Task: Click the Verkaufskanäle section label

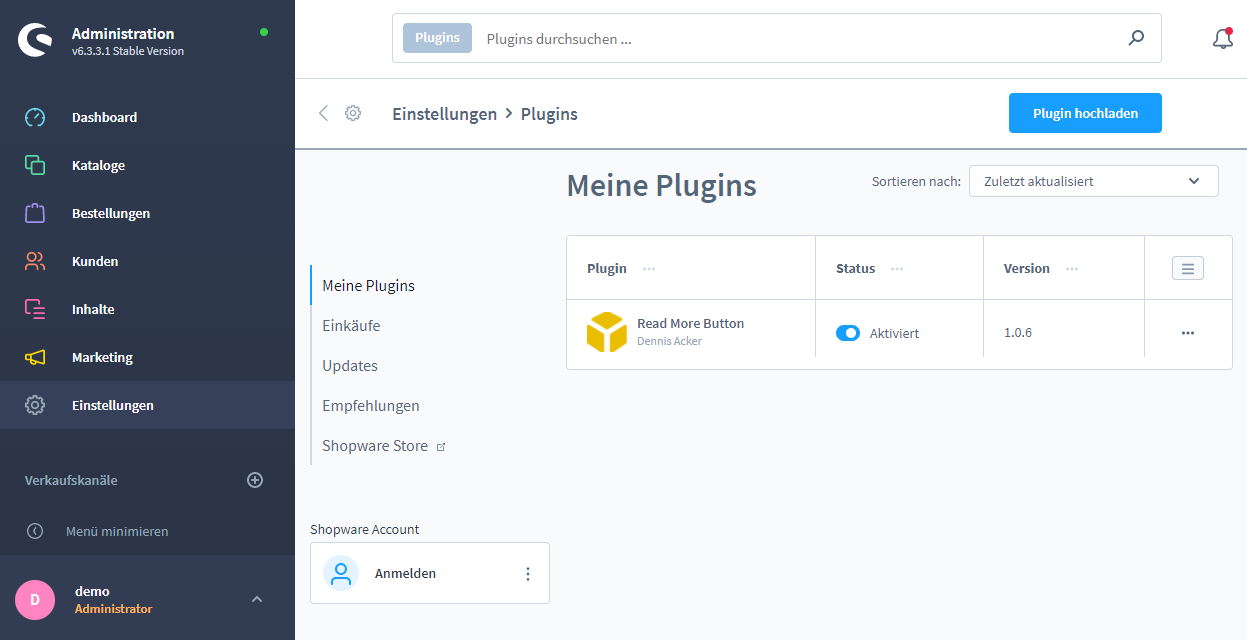Action: 71,480
